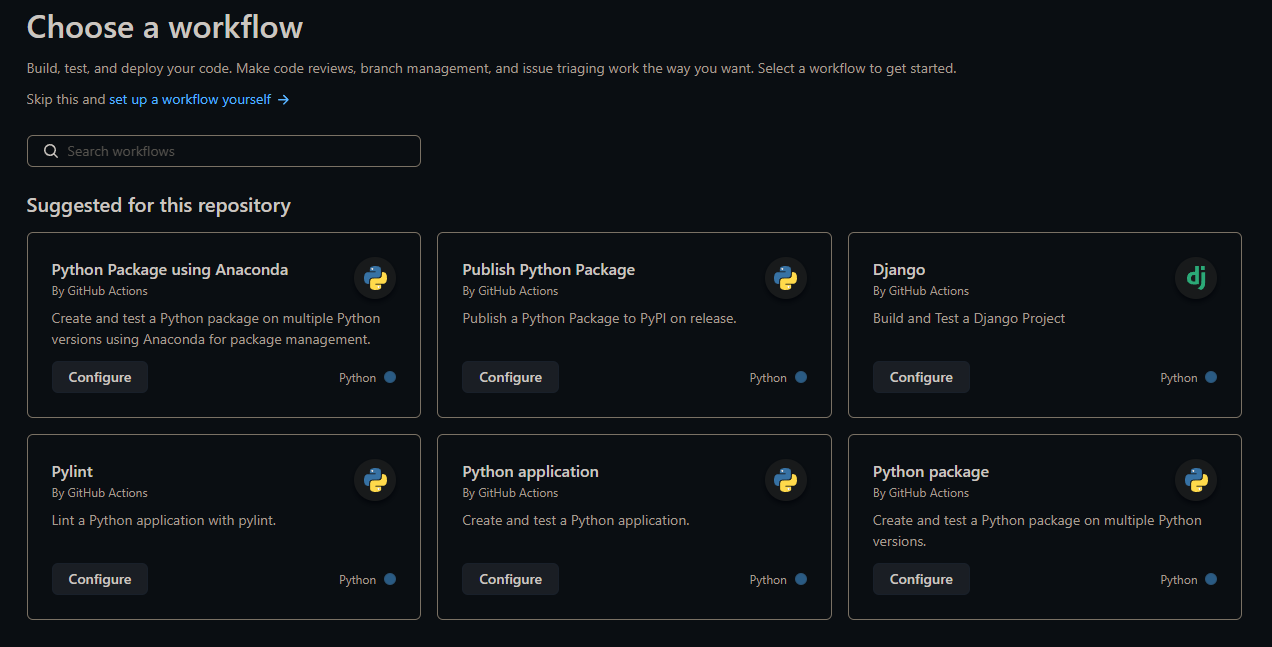Click the 'Choose a workflow' heading

click(165, 27)
